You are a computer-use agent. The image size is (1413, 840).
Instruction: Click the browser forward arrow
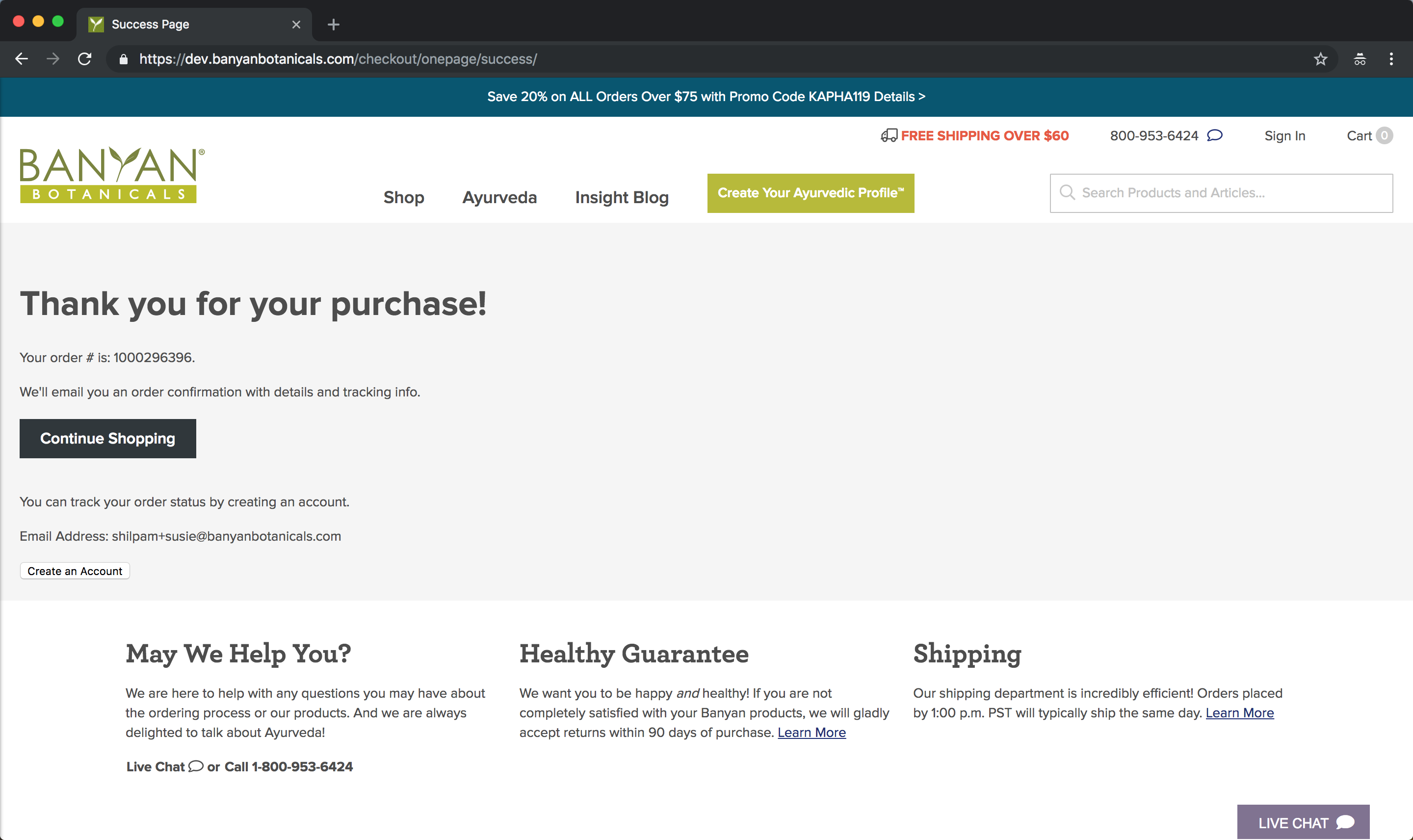pyautogui.click(x=52, y=59)
